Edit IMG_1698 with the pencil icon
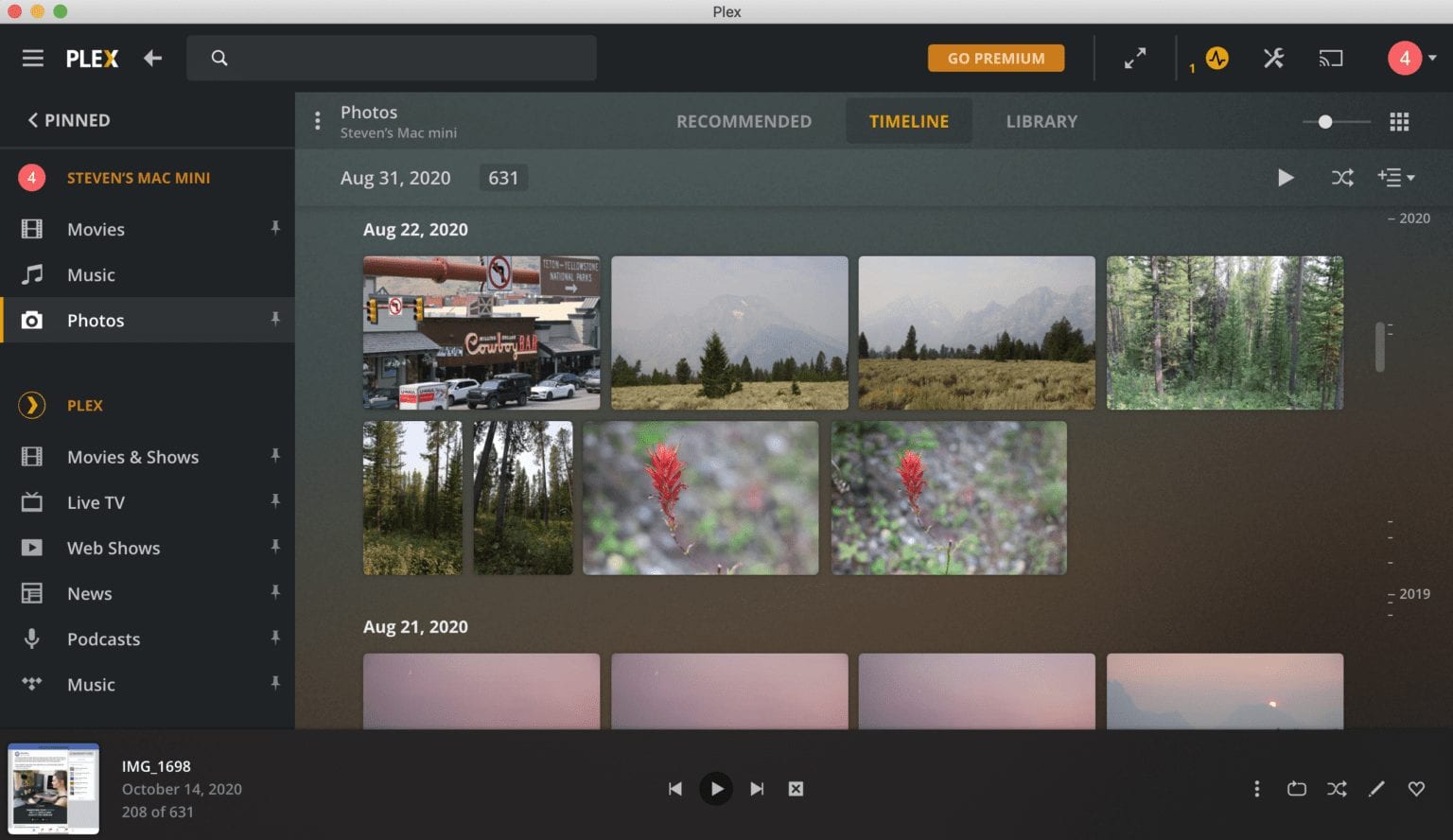This screenshot has width=1453, height=840. 1377,788
